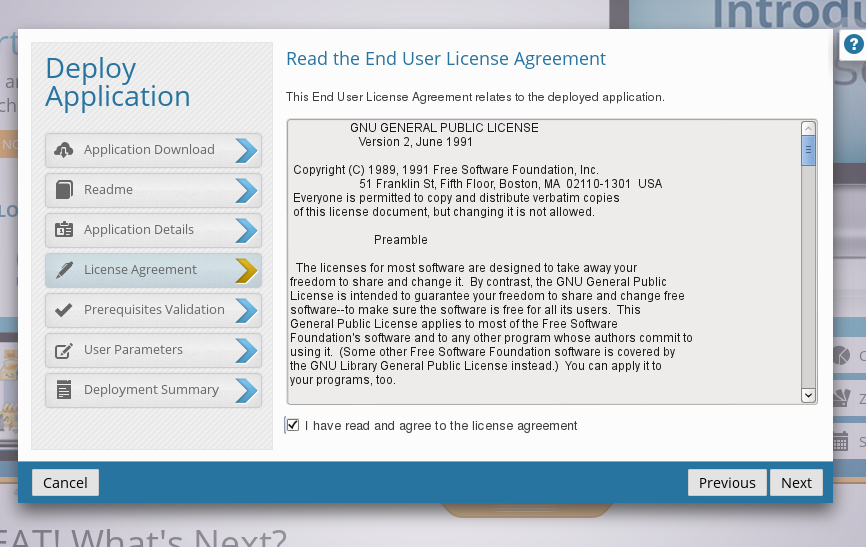Click the License Agreement pen icon
The width and height of the screenshot is (866, 547).
(64, 270)
